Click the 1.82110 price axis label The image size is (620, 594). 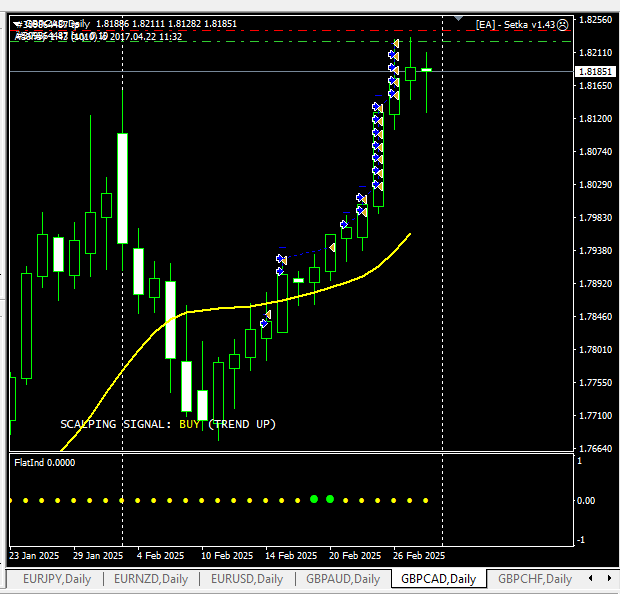pyautogui.click(x=595, y=53)
